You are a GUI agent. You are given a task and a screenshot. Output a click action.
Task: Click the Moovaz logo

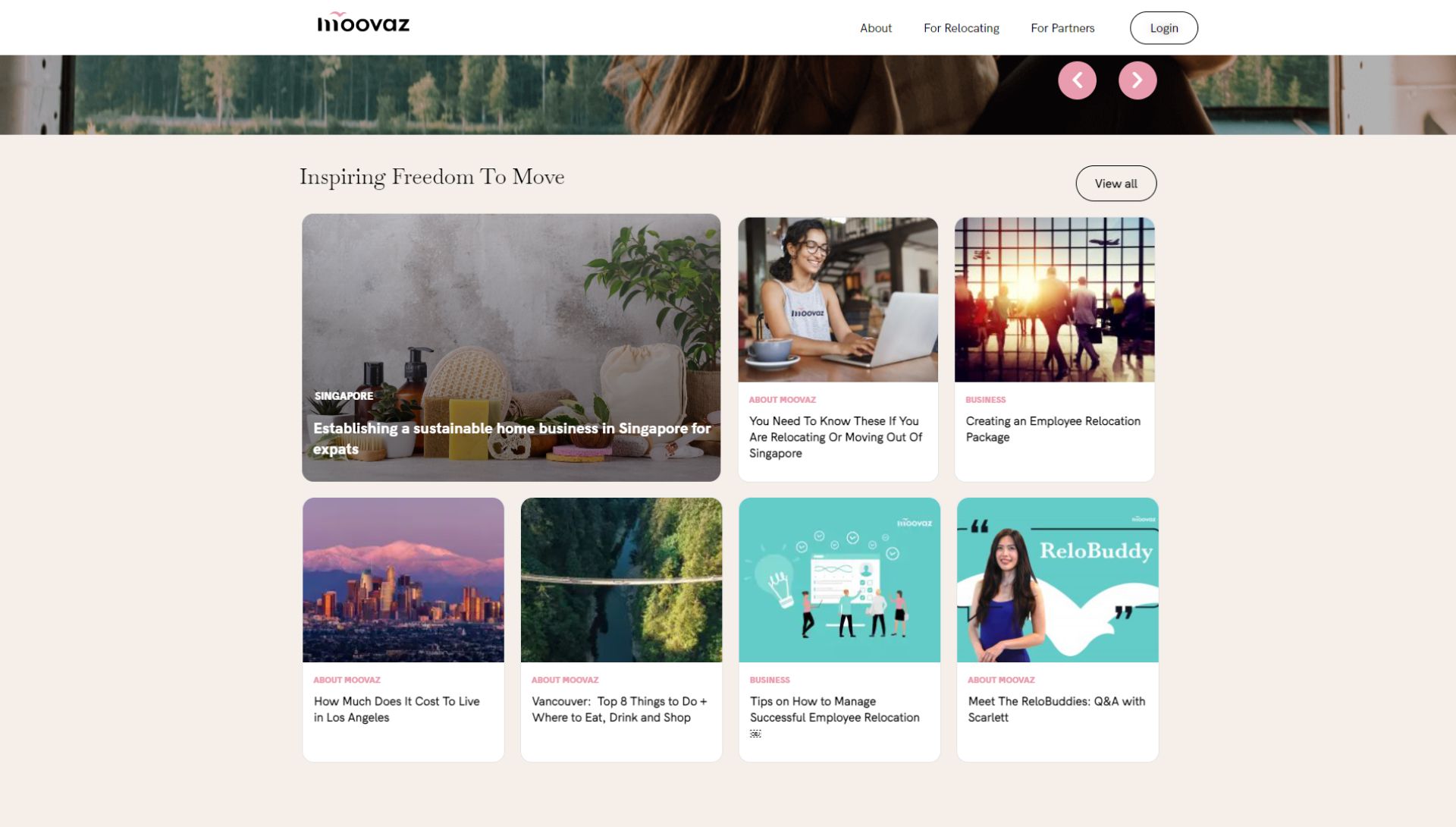point(362,24)
